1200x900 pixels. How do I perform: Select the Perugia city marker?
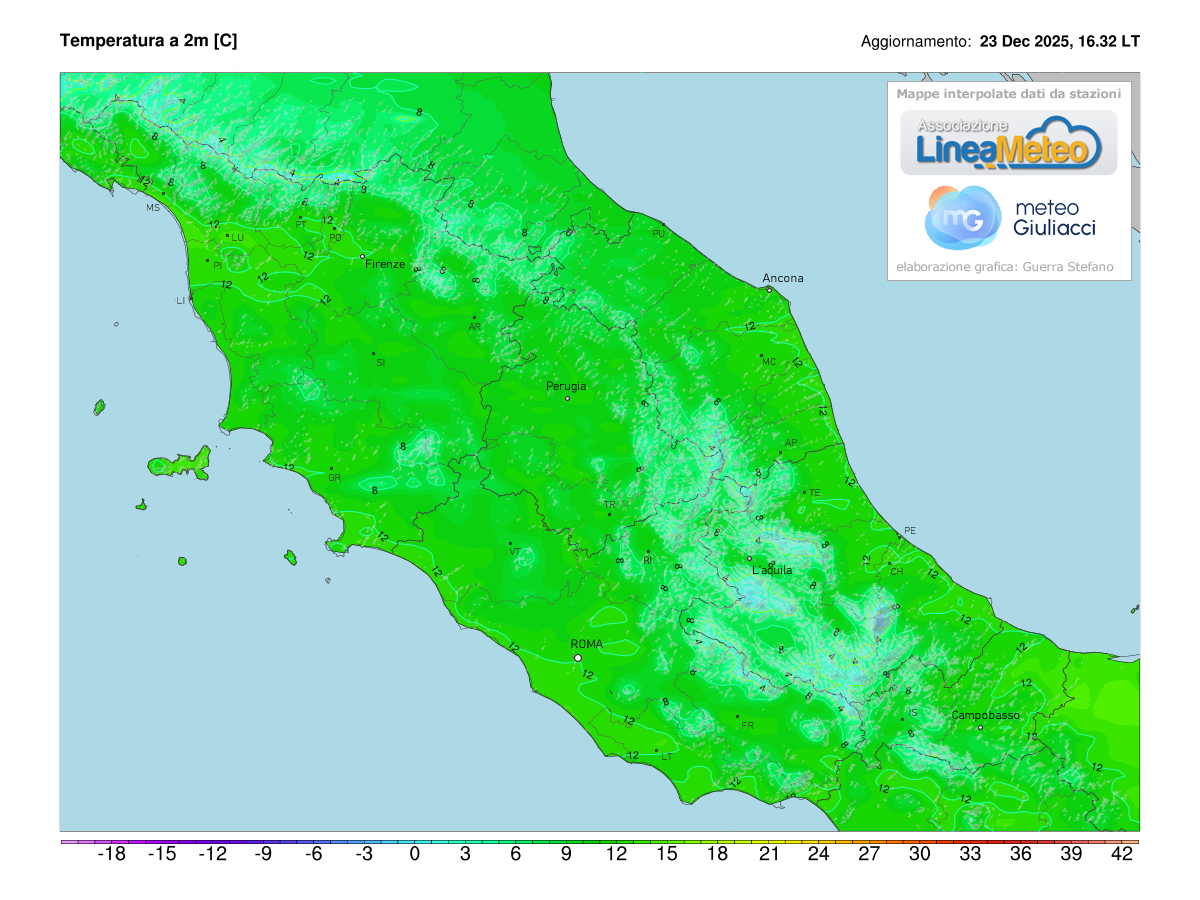click(x=567, y=399)
